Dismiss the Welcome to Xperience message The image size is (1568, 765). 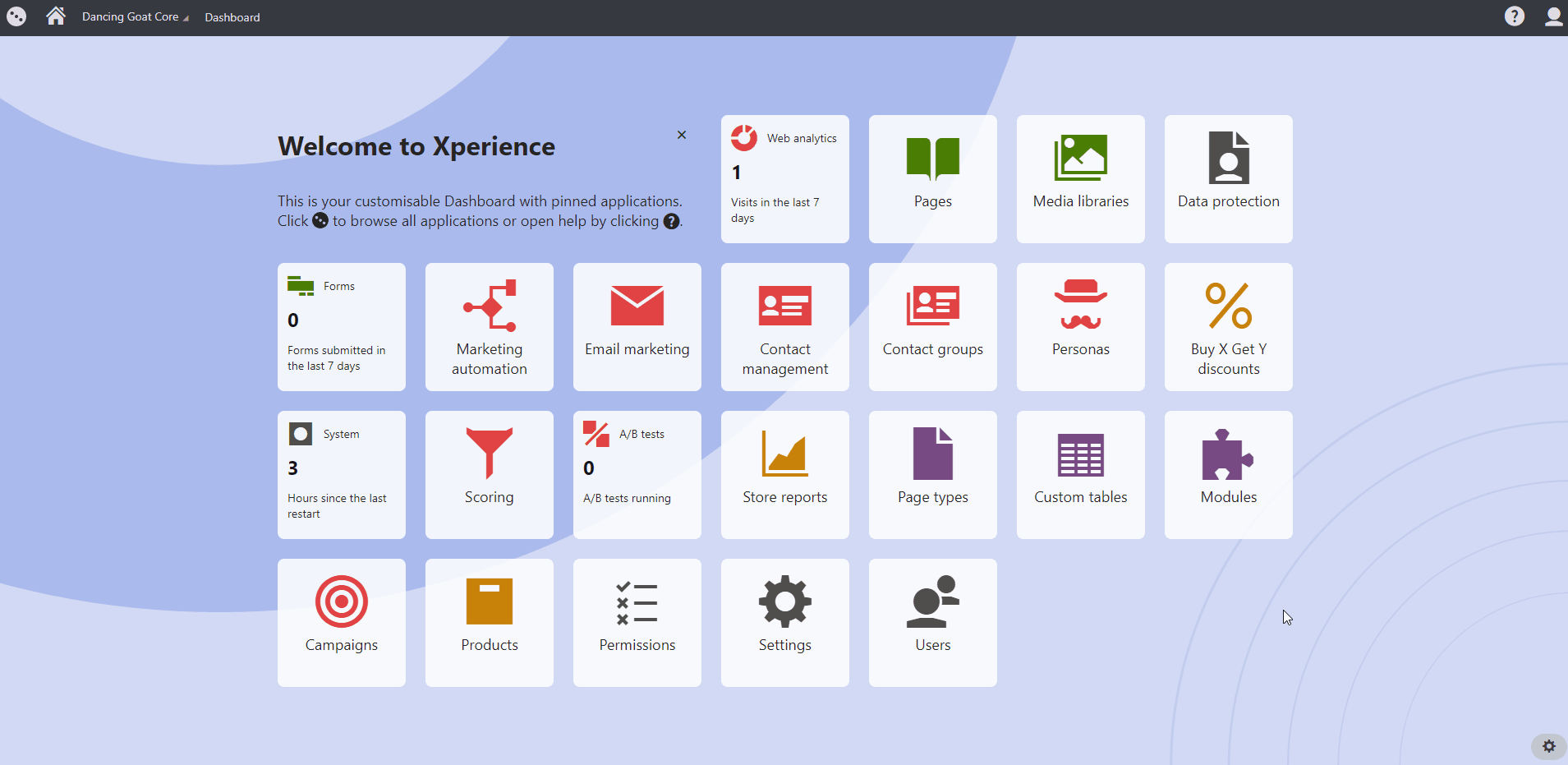pyautogui.click(x=681, y=135)
